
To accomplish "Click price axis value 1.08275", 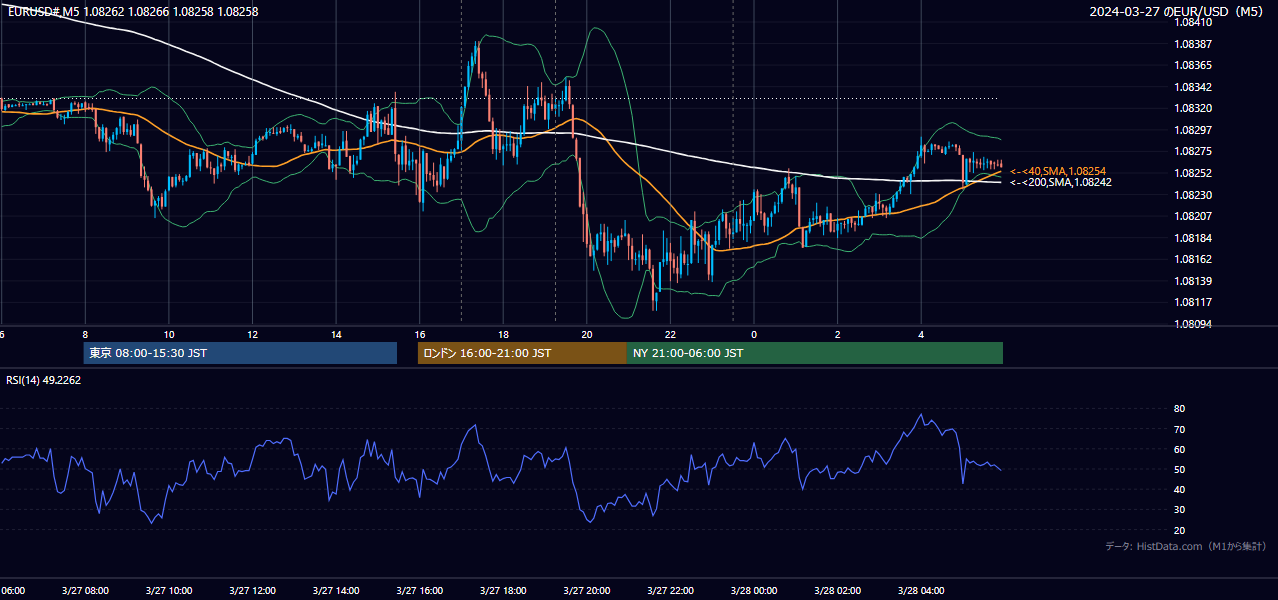I will [x=1193, y=151].
